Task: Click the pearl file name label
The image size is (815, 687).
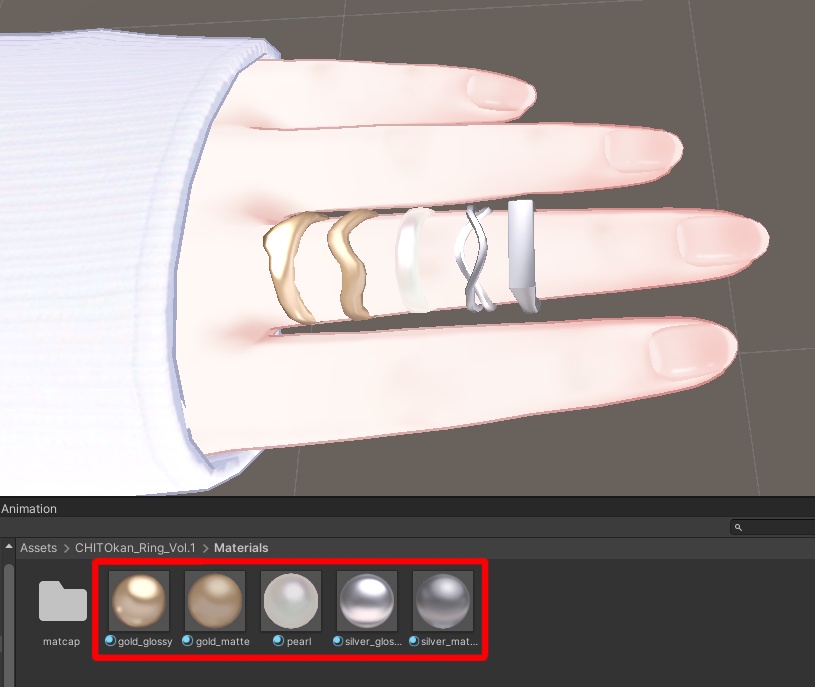Action: (299, 642)
